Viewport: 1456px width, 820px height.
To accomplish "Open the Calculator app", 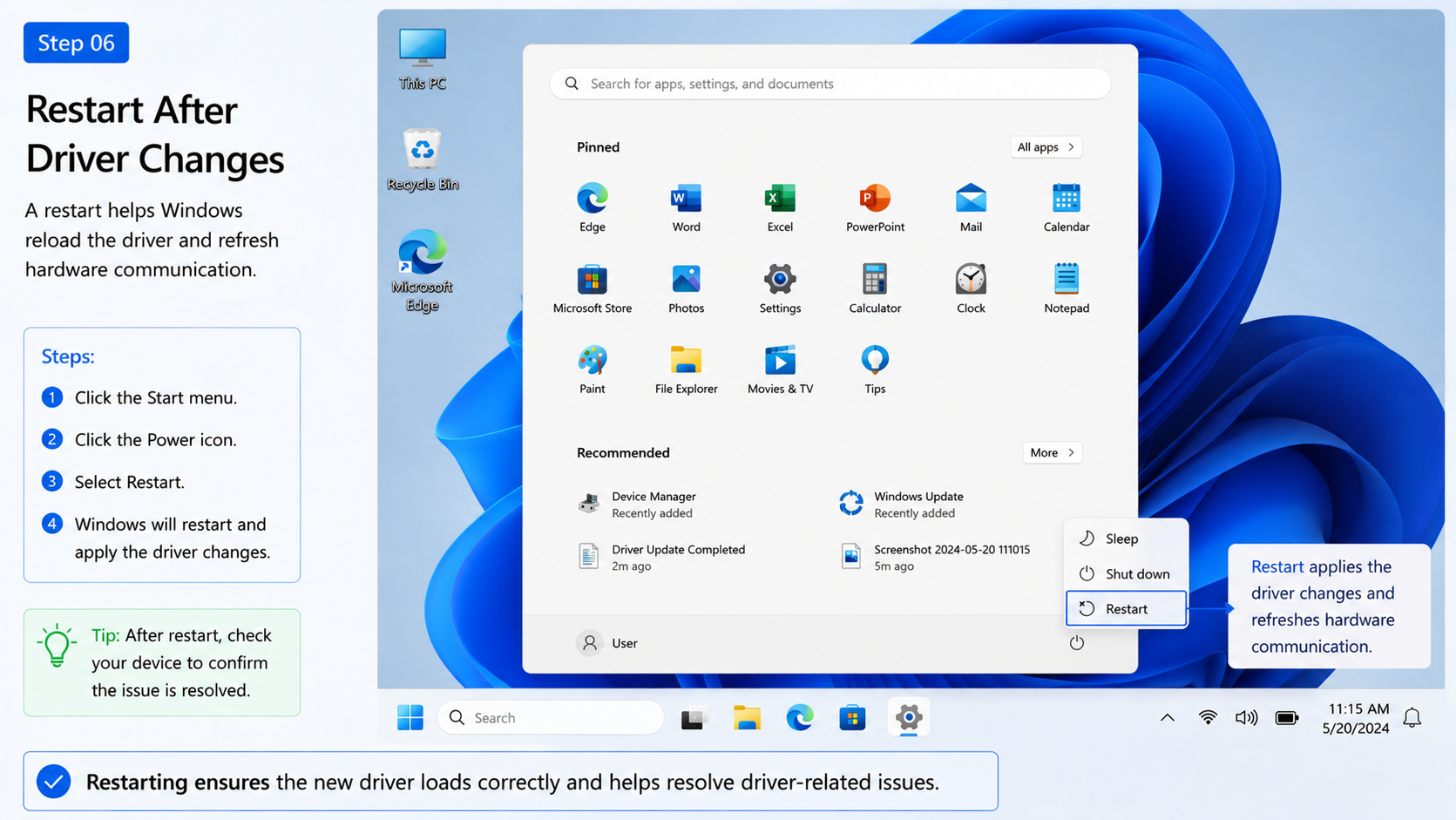I will tap(875, 288).
